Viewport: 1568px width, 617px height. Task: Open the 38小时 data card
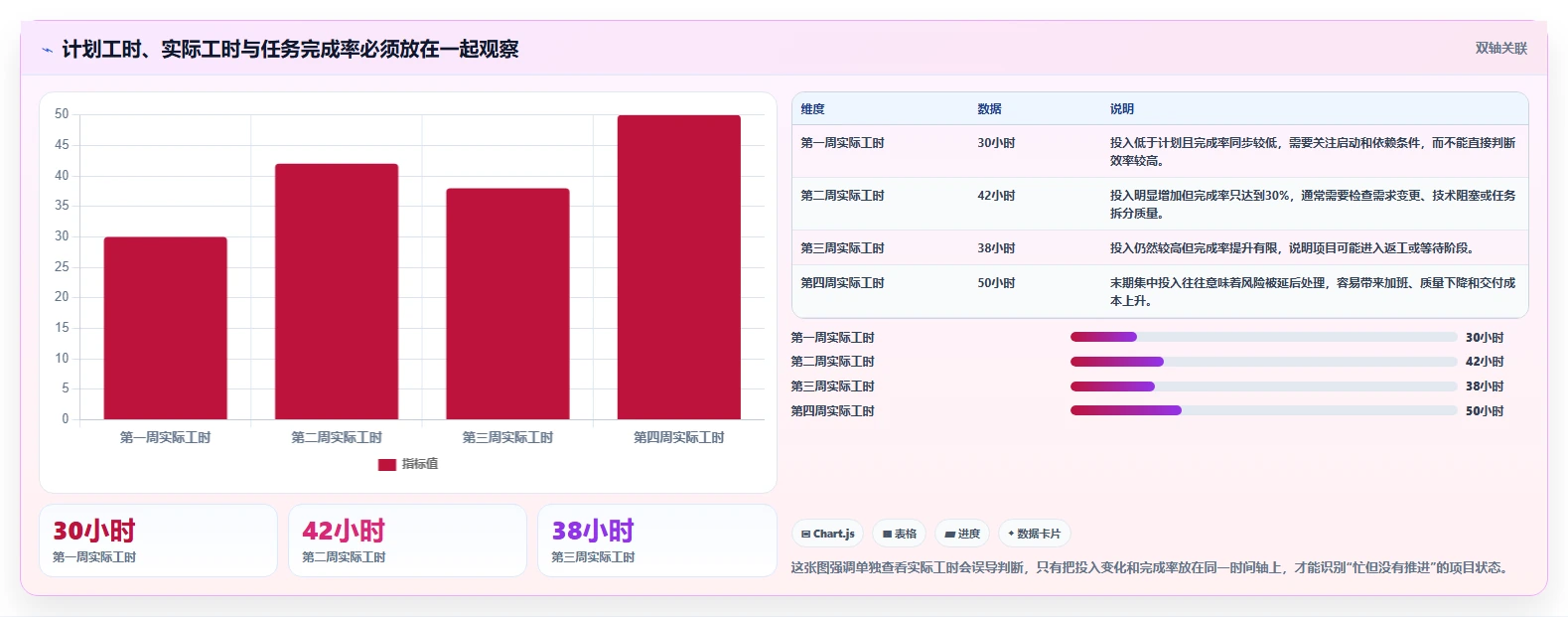click(x=656, y=540)
